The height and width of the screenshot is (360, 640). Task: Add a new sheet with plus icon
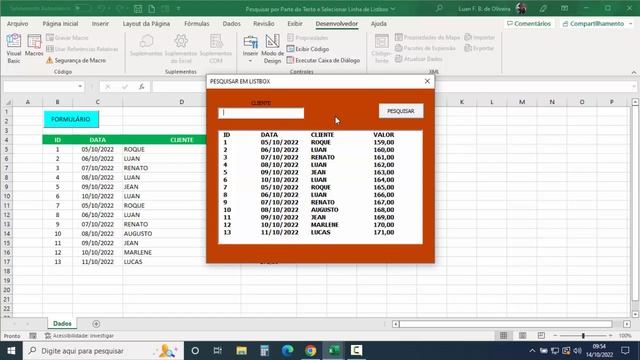point(96,324)
